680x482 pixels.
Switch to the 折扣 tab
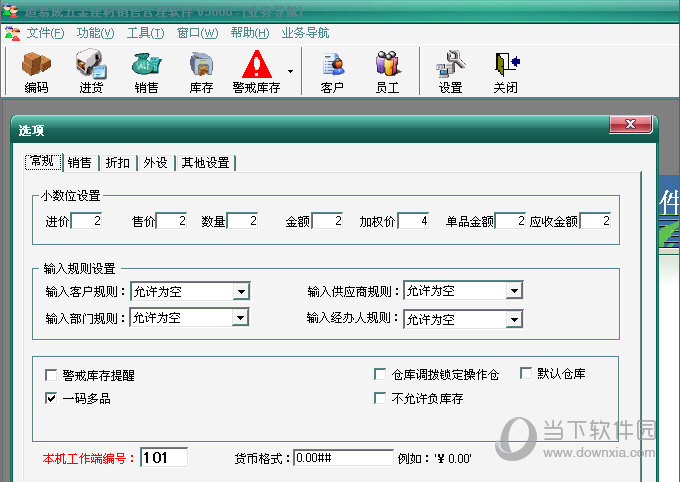pyautogui.click(x=118, y=163)
